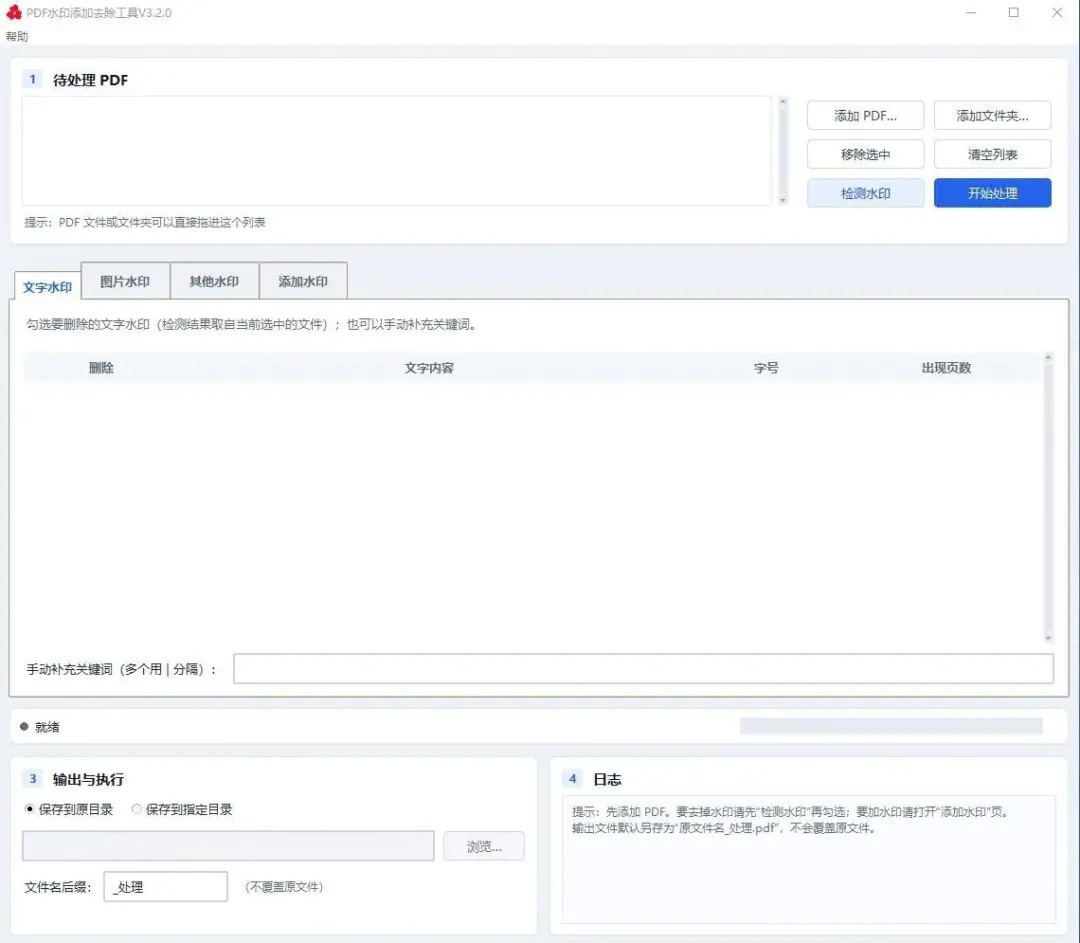Click the red app logo in title bar
The height and width of the screenshot is (943, 1080).
pos(14,12)
